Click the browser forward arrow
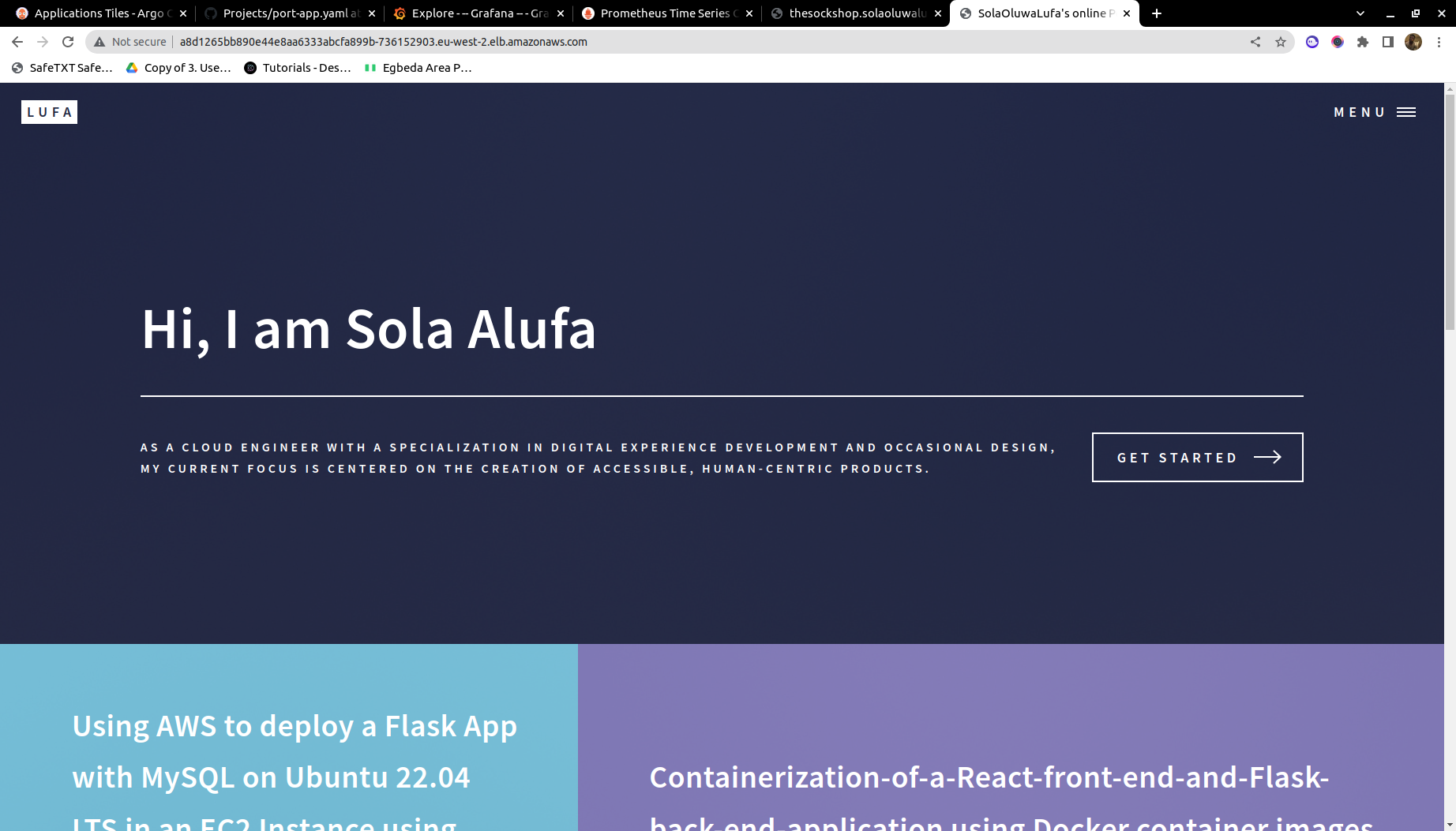Viewport: 1456px width, 831px height. point(43,42)
